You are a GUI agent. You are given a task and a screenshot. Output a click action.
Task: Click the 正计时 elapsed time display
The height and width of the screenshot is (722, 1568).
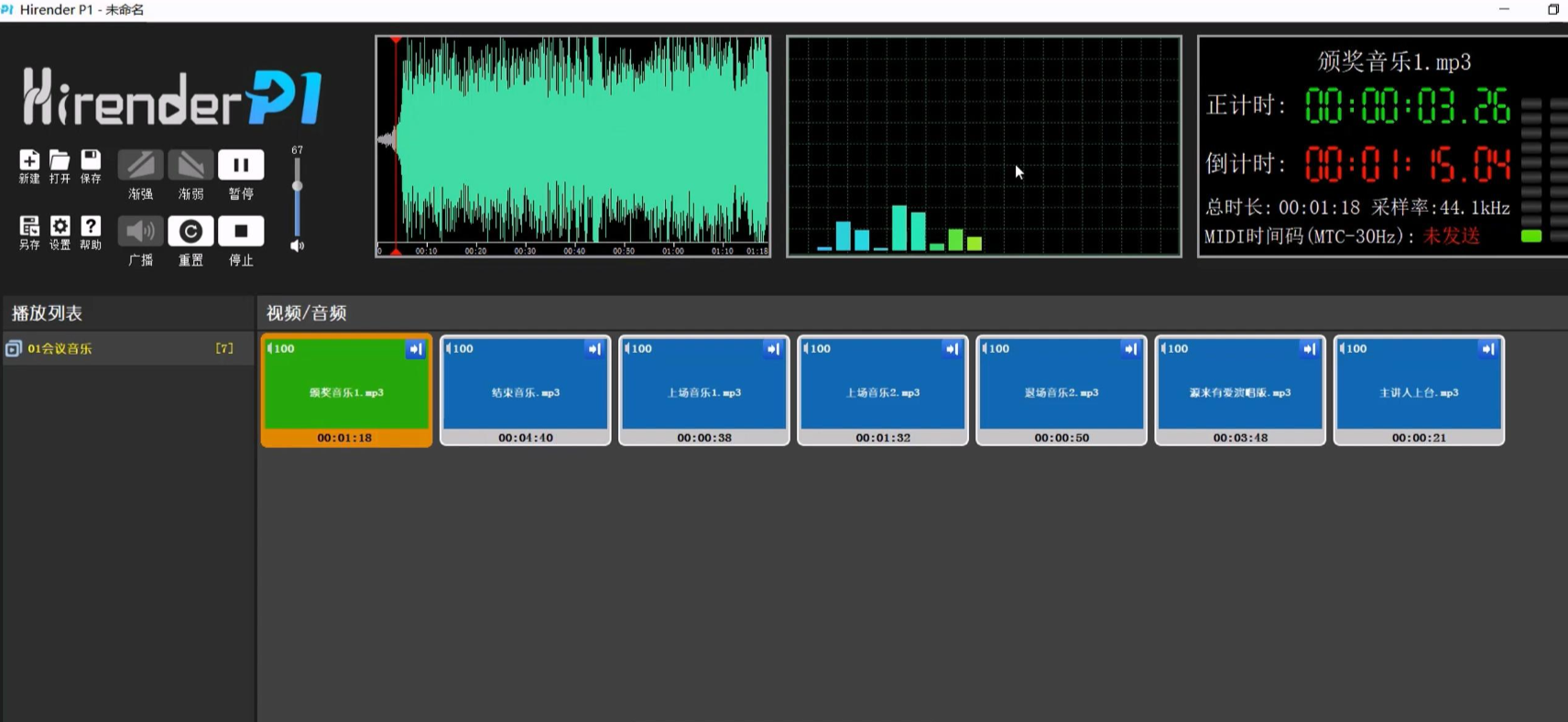pos(1407,106)
